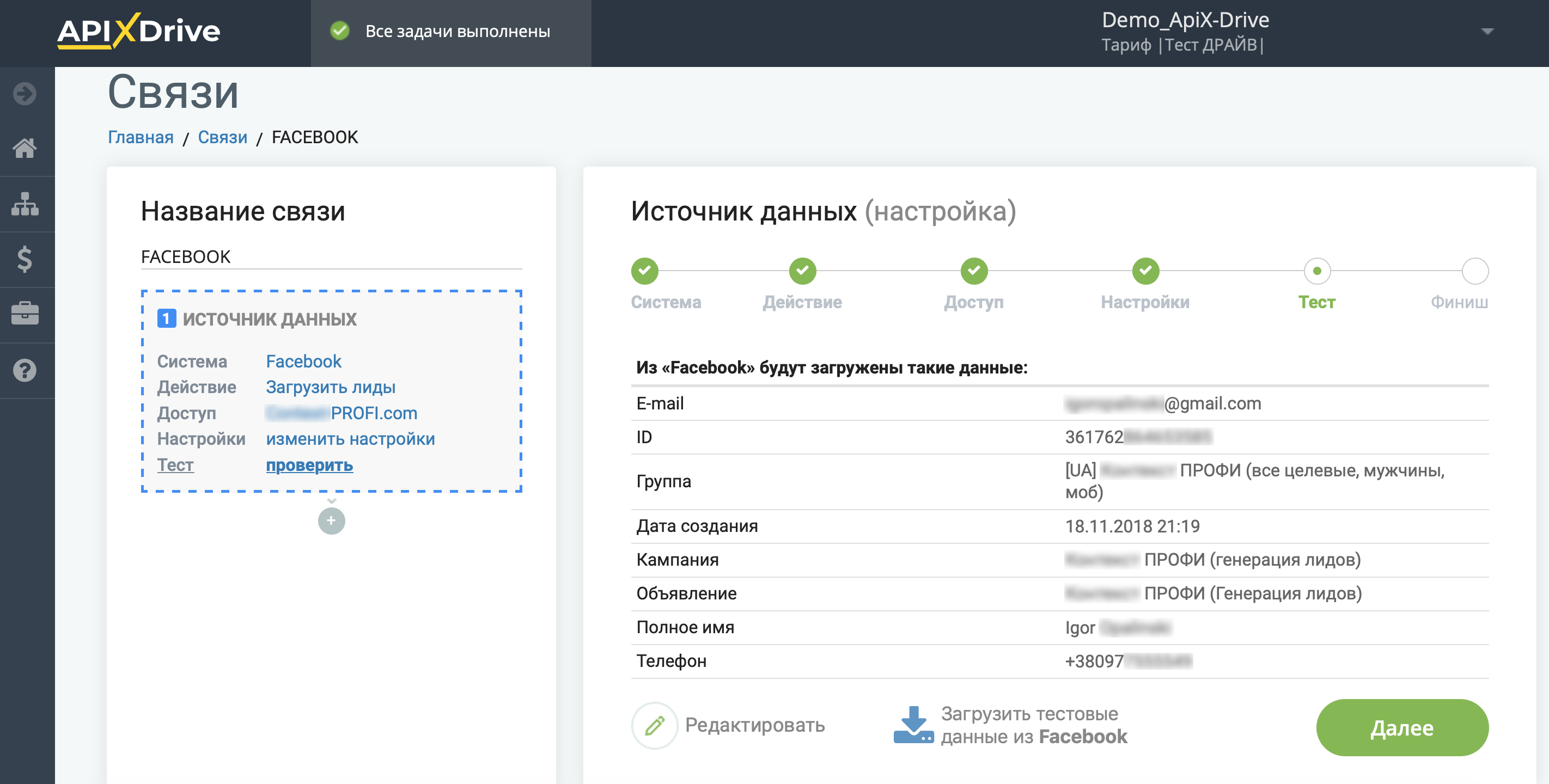Click the phone value +38097
The height and width of the screenshot is (784, 1549).
click(1127, 661)
